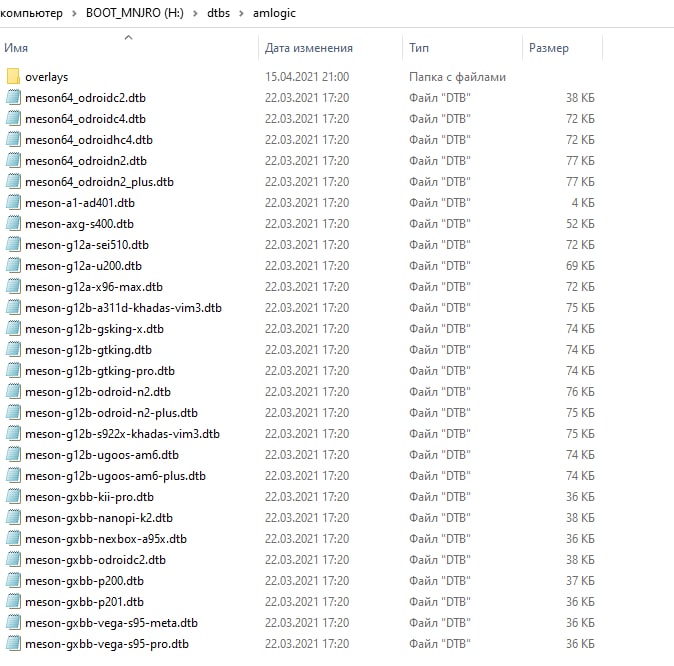
Task: Select icon of meson64_odroidn2_plus.dtb
Action: tap(13, 181)
